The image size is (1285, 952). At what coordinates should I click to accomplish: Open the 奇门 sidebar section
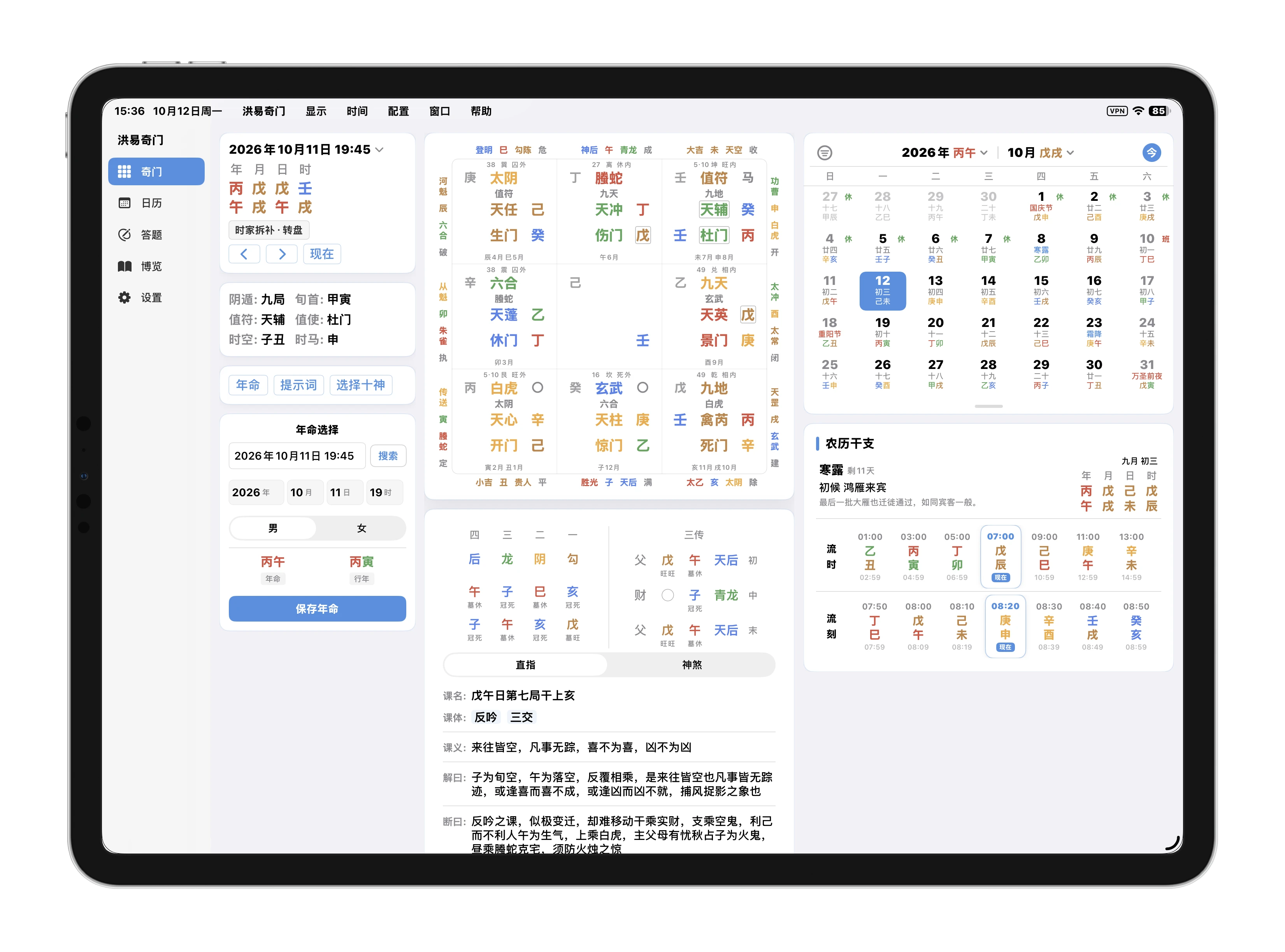point(156,171)
